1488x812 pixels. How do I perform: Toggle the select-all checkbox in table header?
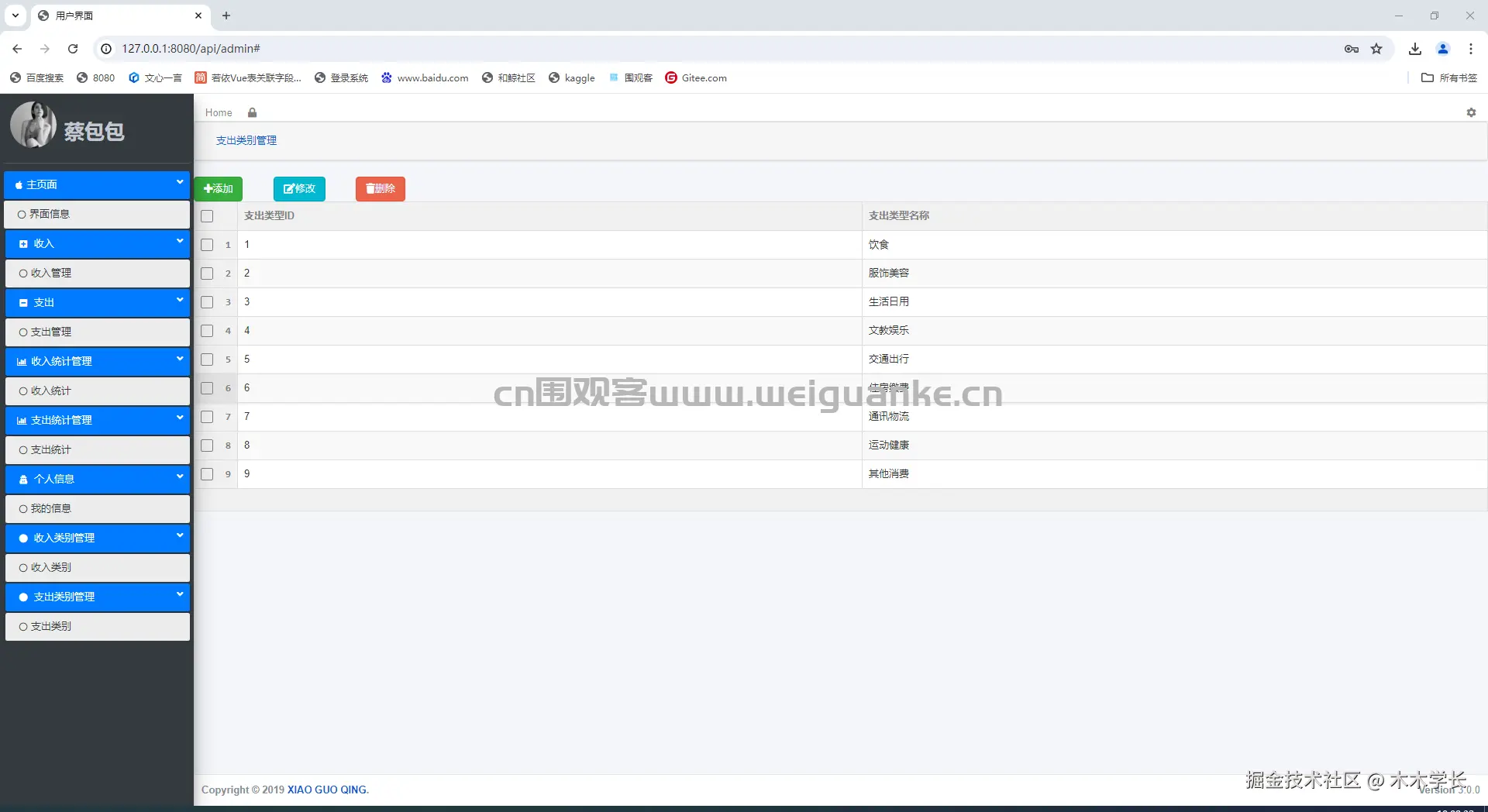[x=206, y=216]
